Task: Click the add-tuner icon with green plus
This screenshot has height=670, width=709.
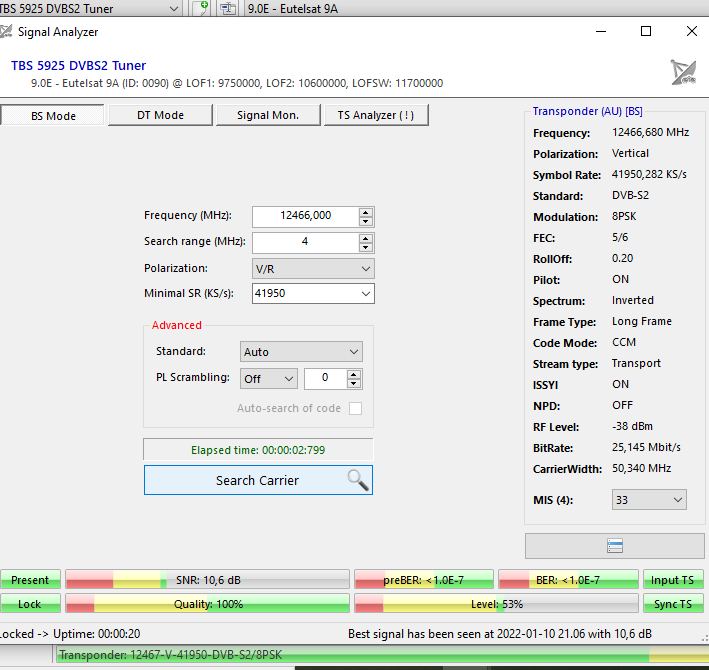Action: coord(200,8)
